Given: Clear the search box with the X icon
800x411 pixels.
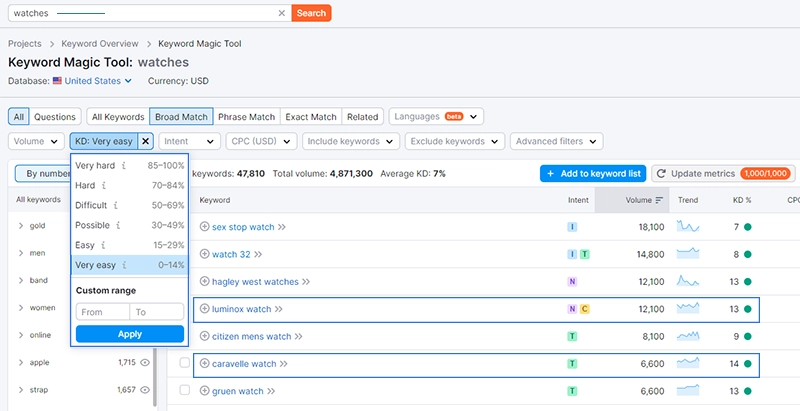Looking at the screenshot, I should 281,13.
